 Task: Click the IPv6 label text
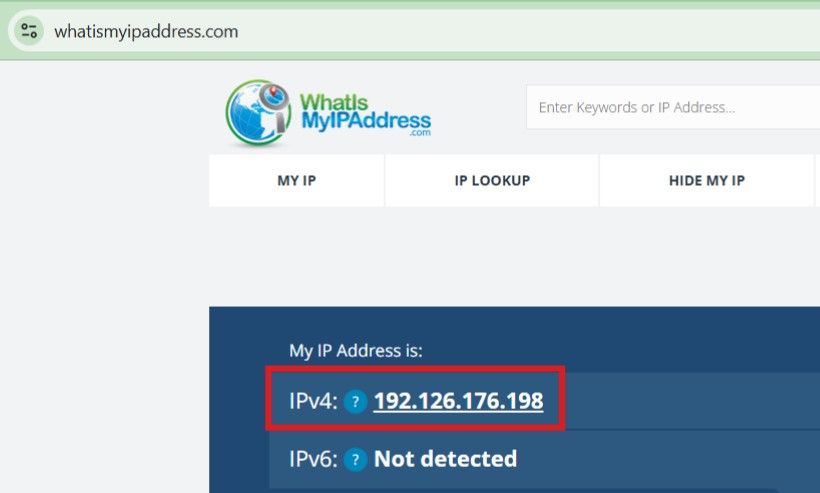(313, 460)
